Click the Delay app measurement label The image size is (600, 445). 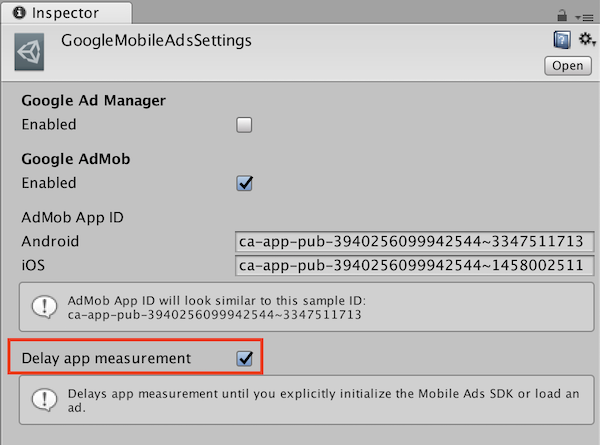(x=106, y=359)
